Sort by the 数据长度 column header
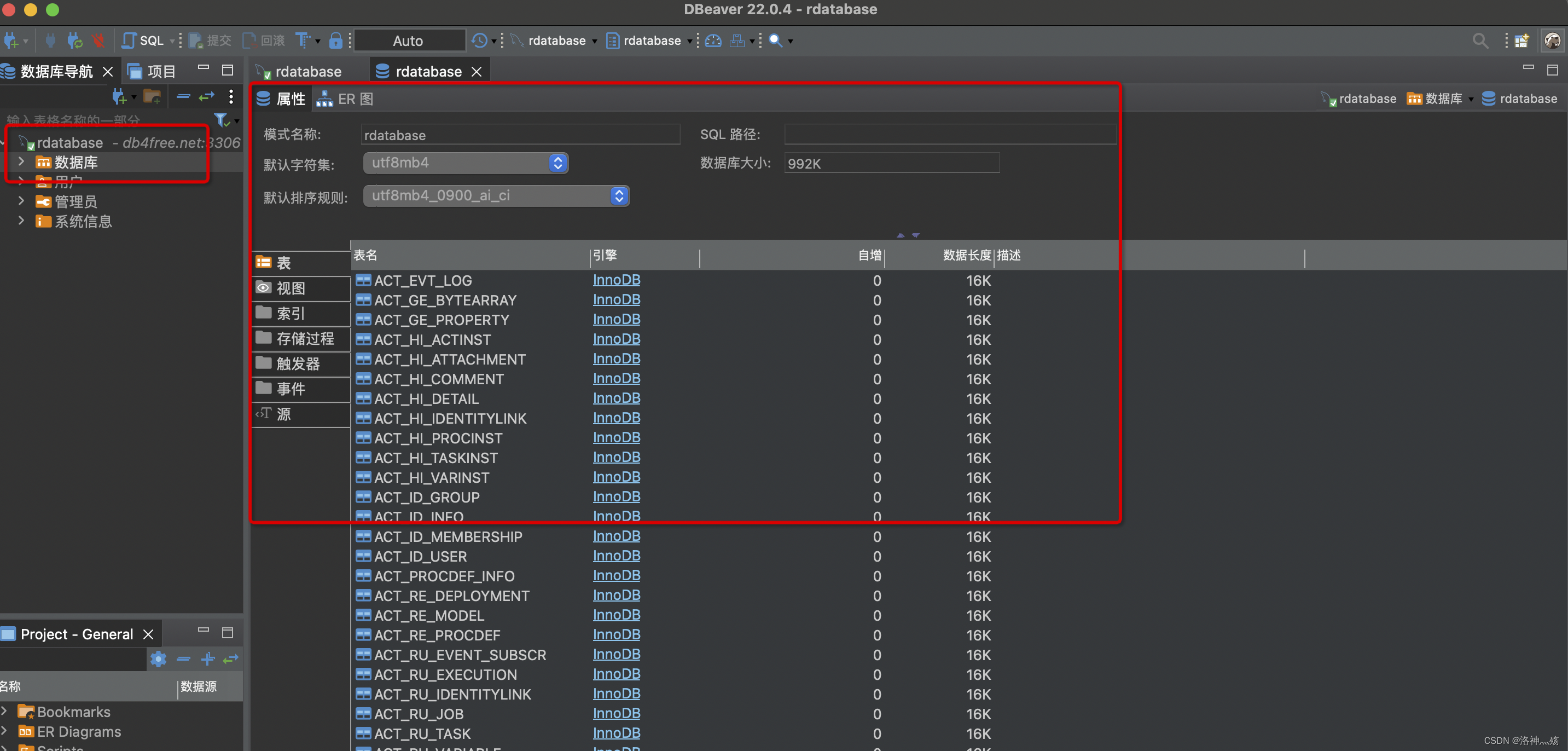 [x=939, y=255]
